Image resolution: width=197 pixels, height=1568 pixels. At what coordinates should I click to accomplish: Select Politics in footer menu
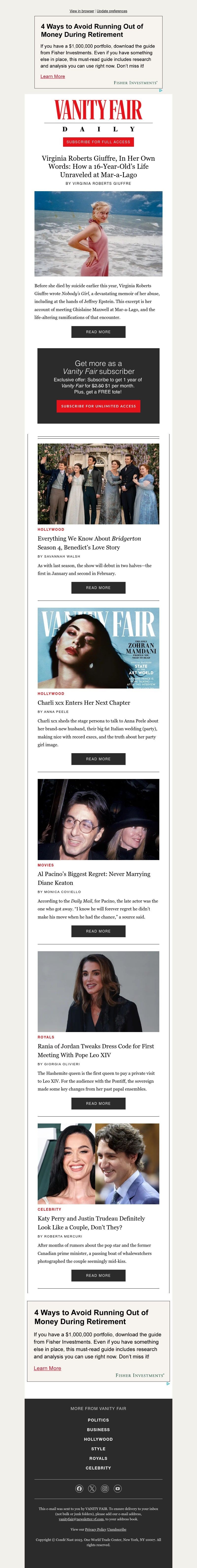tap(98, 1420)
